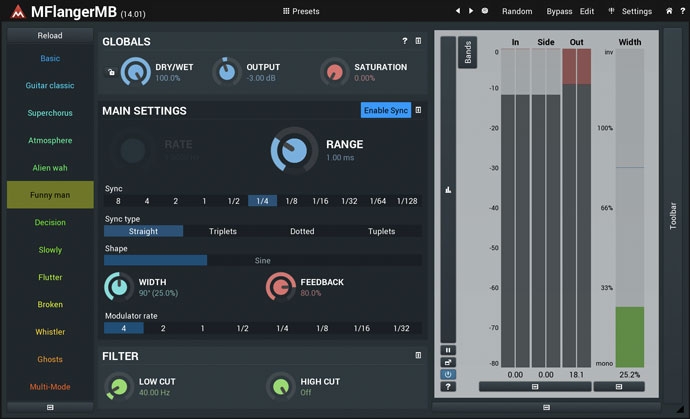
Task: Toggle the meter power button
Action: click(x=448, y=374)
